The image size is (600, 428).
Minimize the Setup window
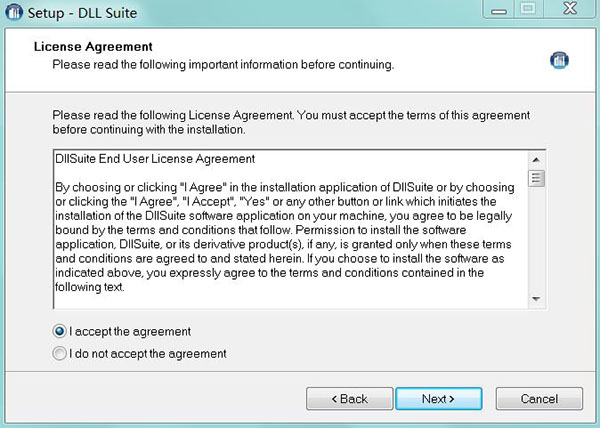[498, 10]
